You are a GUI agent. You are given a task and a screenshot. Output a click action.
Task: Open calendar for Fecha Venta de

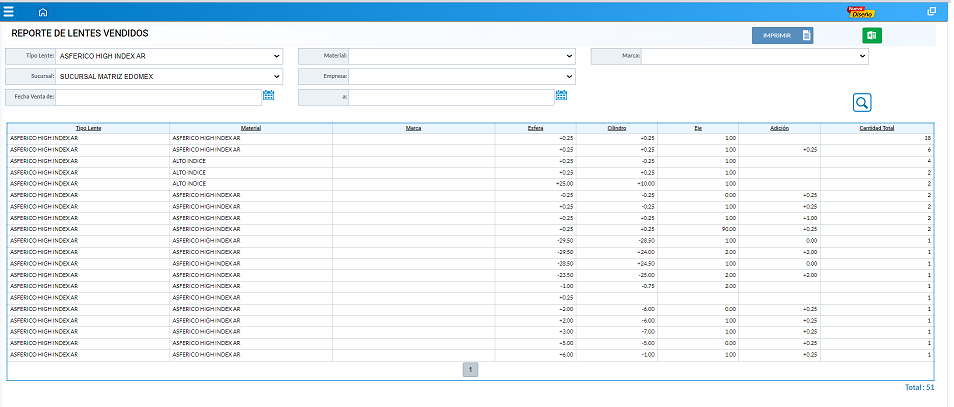click(x=269, y=95)
